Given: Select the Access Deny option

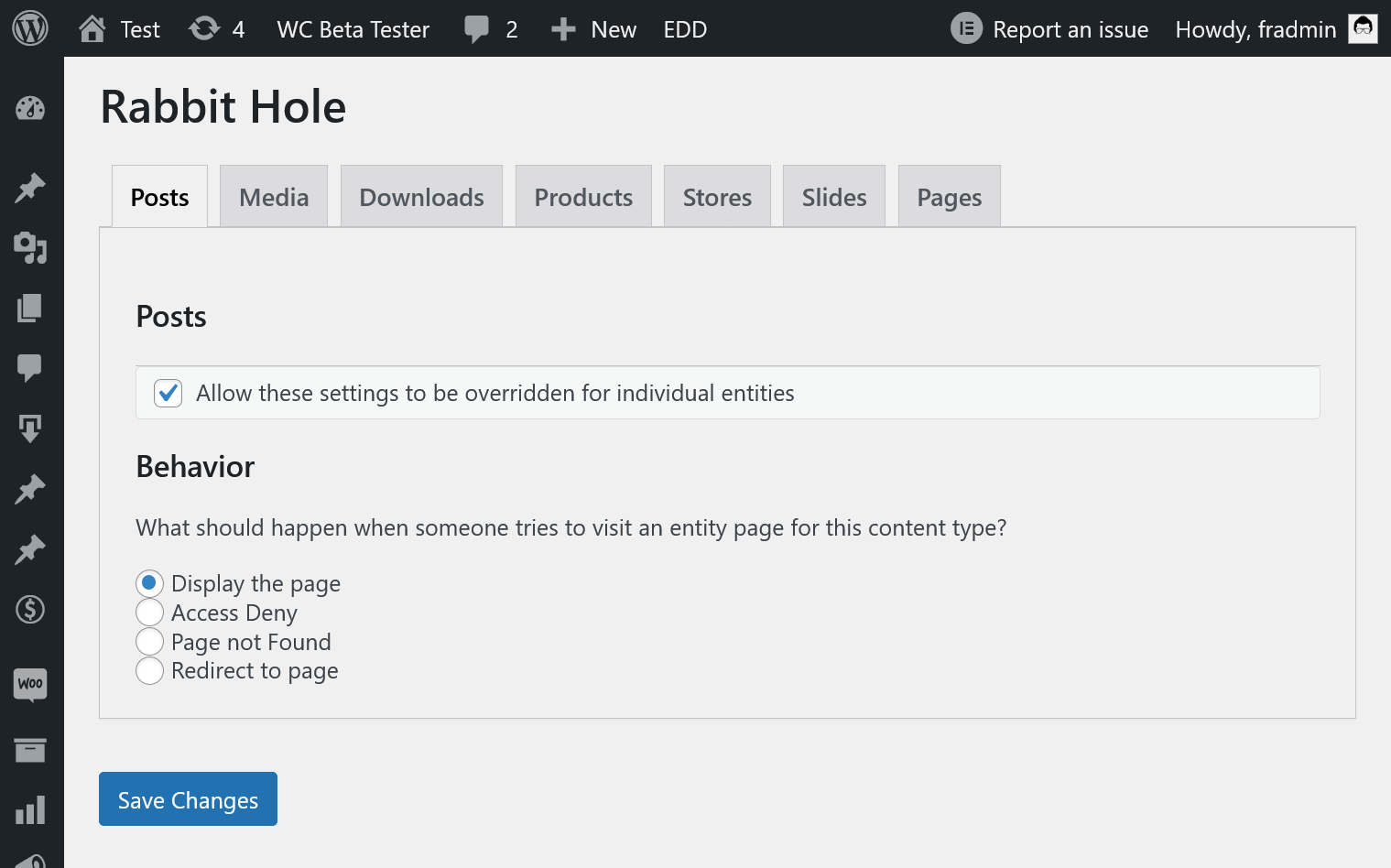Looking at the screenshot, I should [x=149, y=612].
